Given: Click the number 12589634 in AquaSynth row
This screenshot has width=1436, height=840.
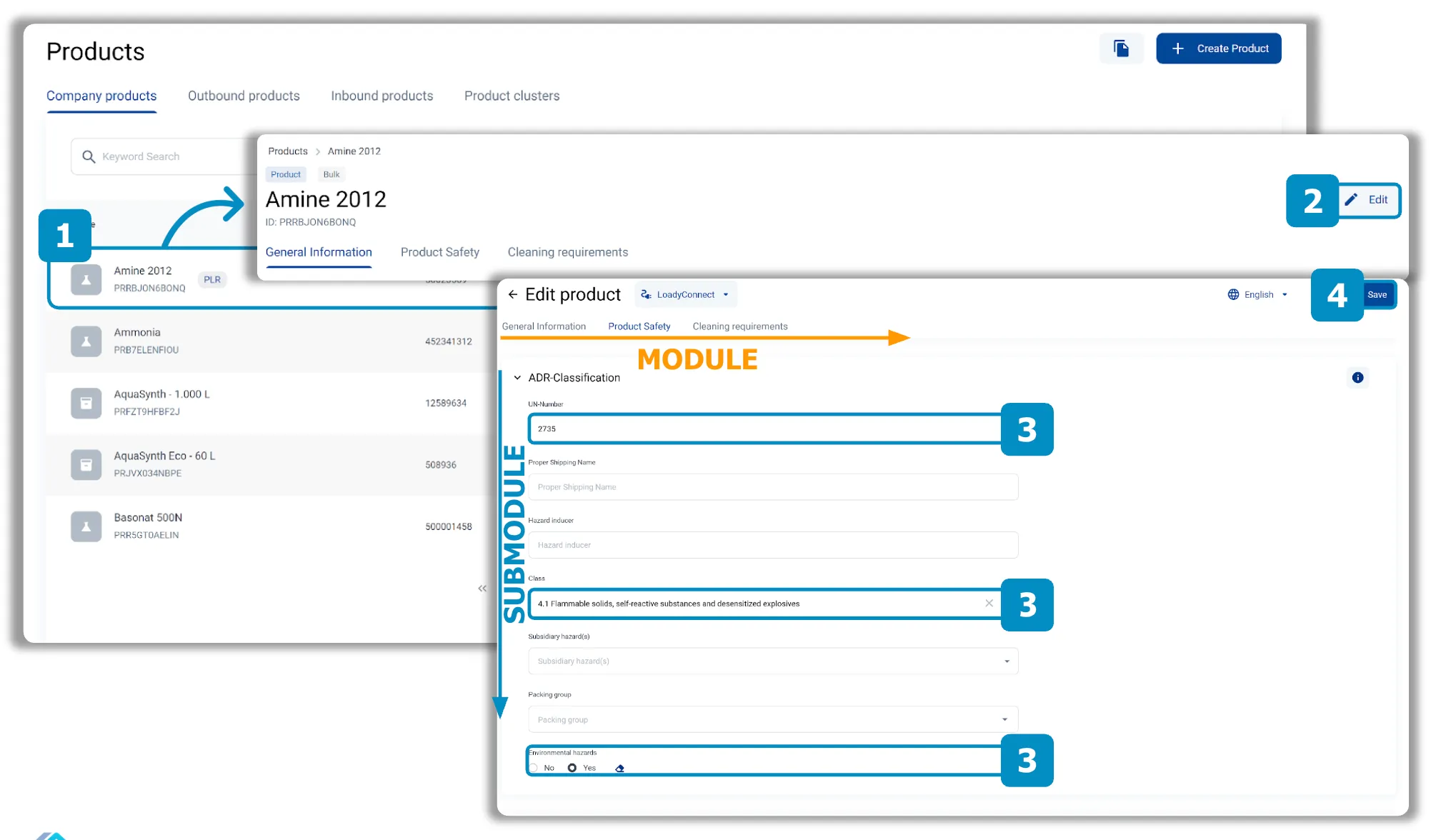Looking at the screenshot, I should tap(446, 404).
